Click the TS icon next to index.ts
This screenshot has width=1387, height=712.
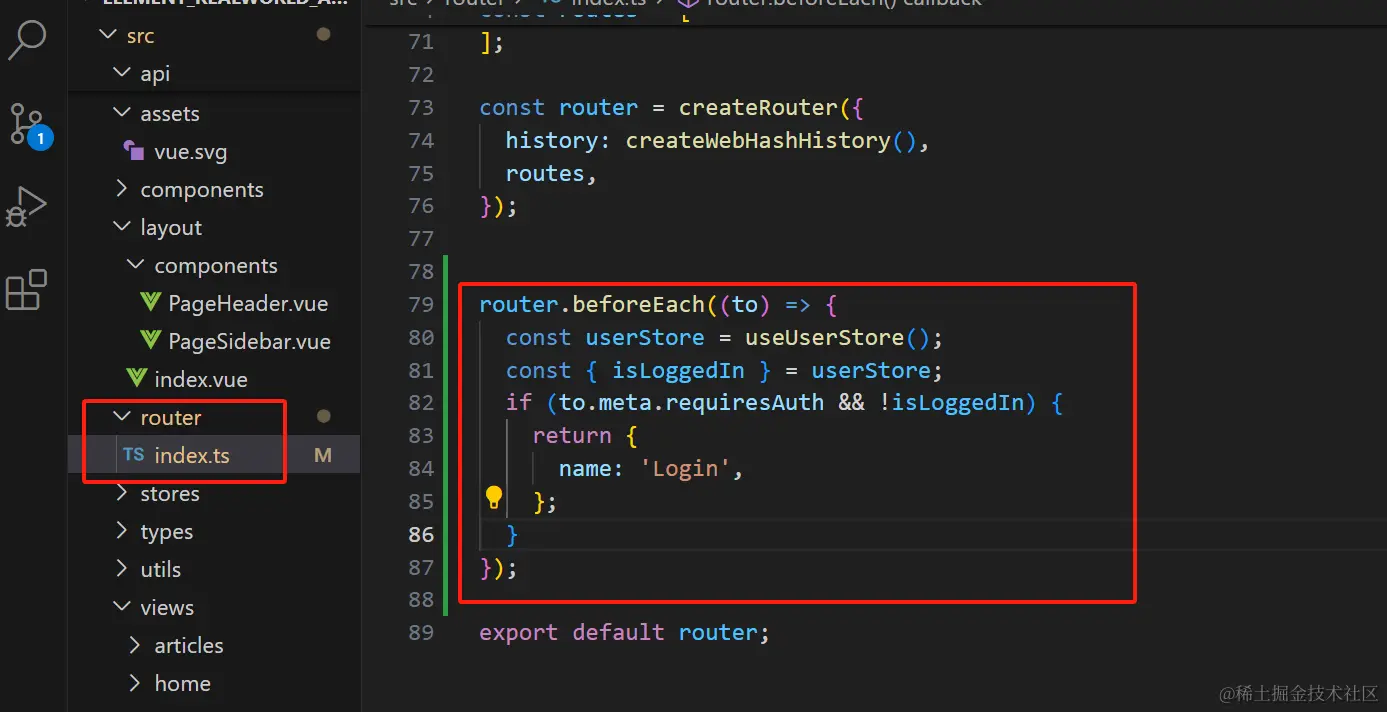click(x=133, y=455)
